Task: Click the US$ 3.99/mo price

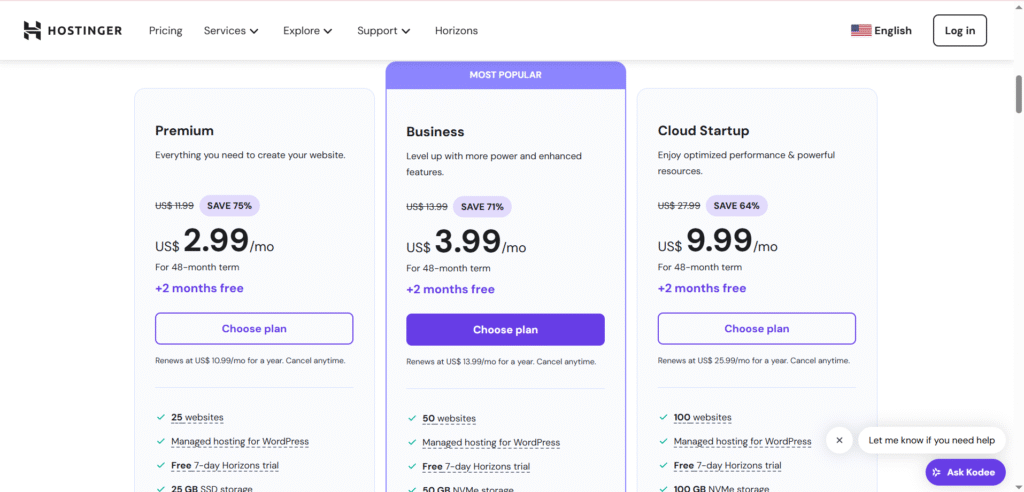Action: (x=466, y=242)
